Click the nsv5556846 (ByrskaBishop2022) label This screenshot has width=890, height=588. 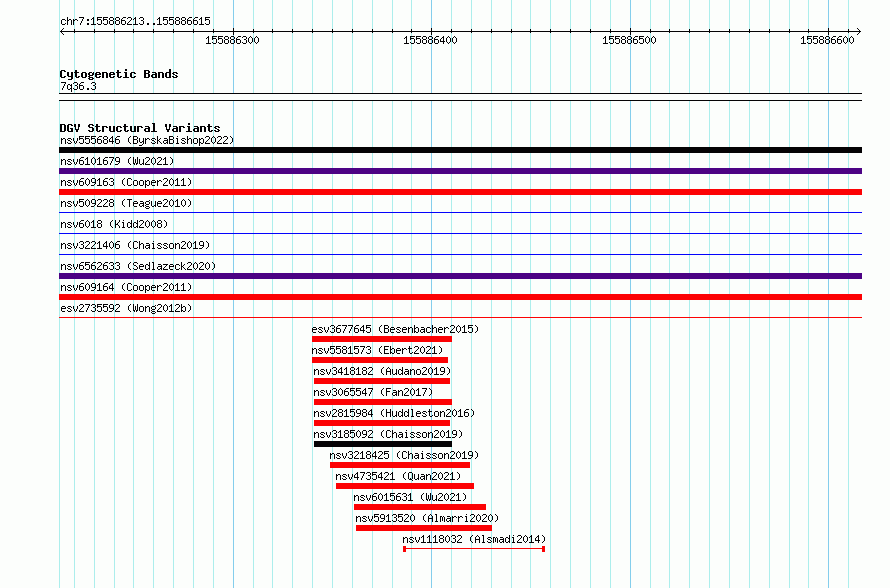(x=147, y=140)
